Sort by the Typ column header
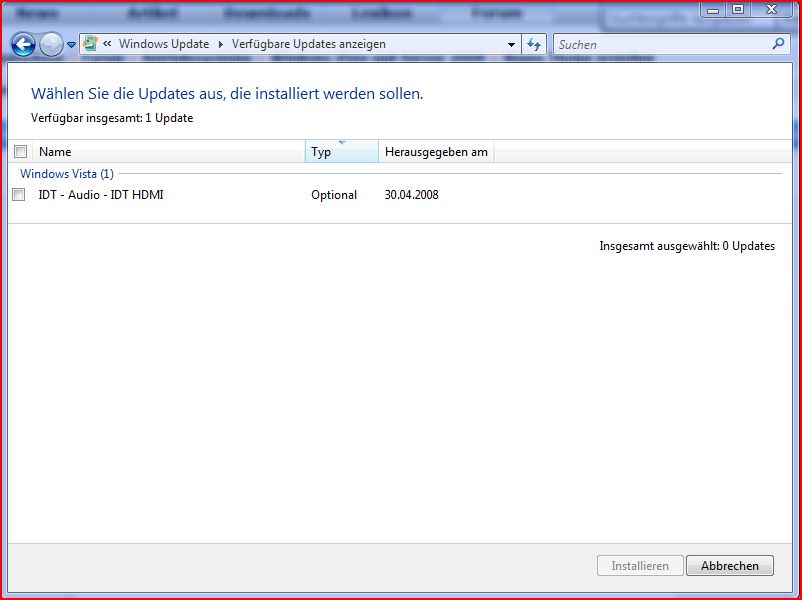The image size is (802, 600). click(342, 151)
